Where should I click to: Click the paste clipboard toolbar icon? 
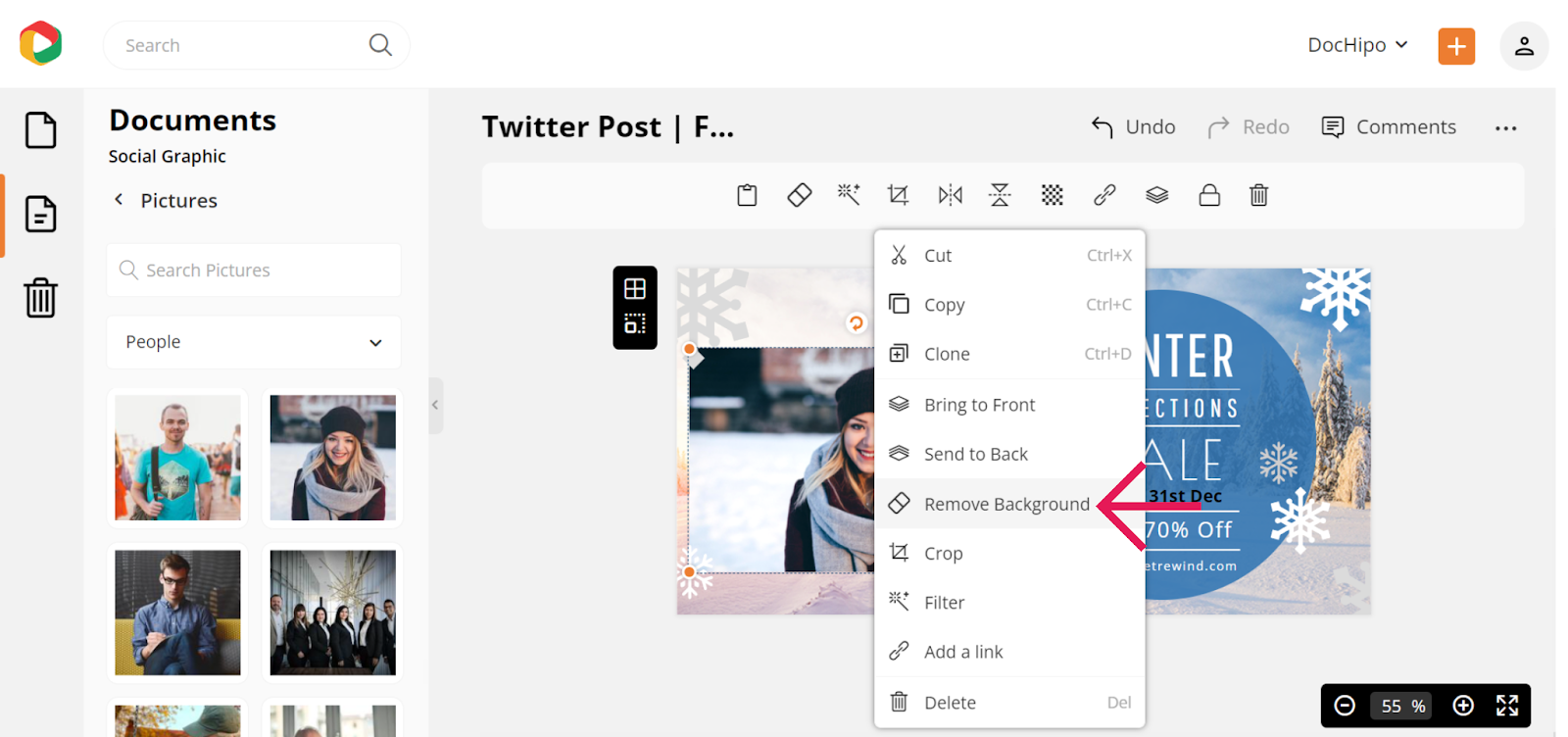coord(747,195)
